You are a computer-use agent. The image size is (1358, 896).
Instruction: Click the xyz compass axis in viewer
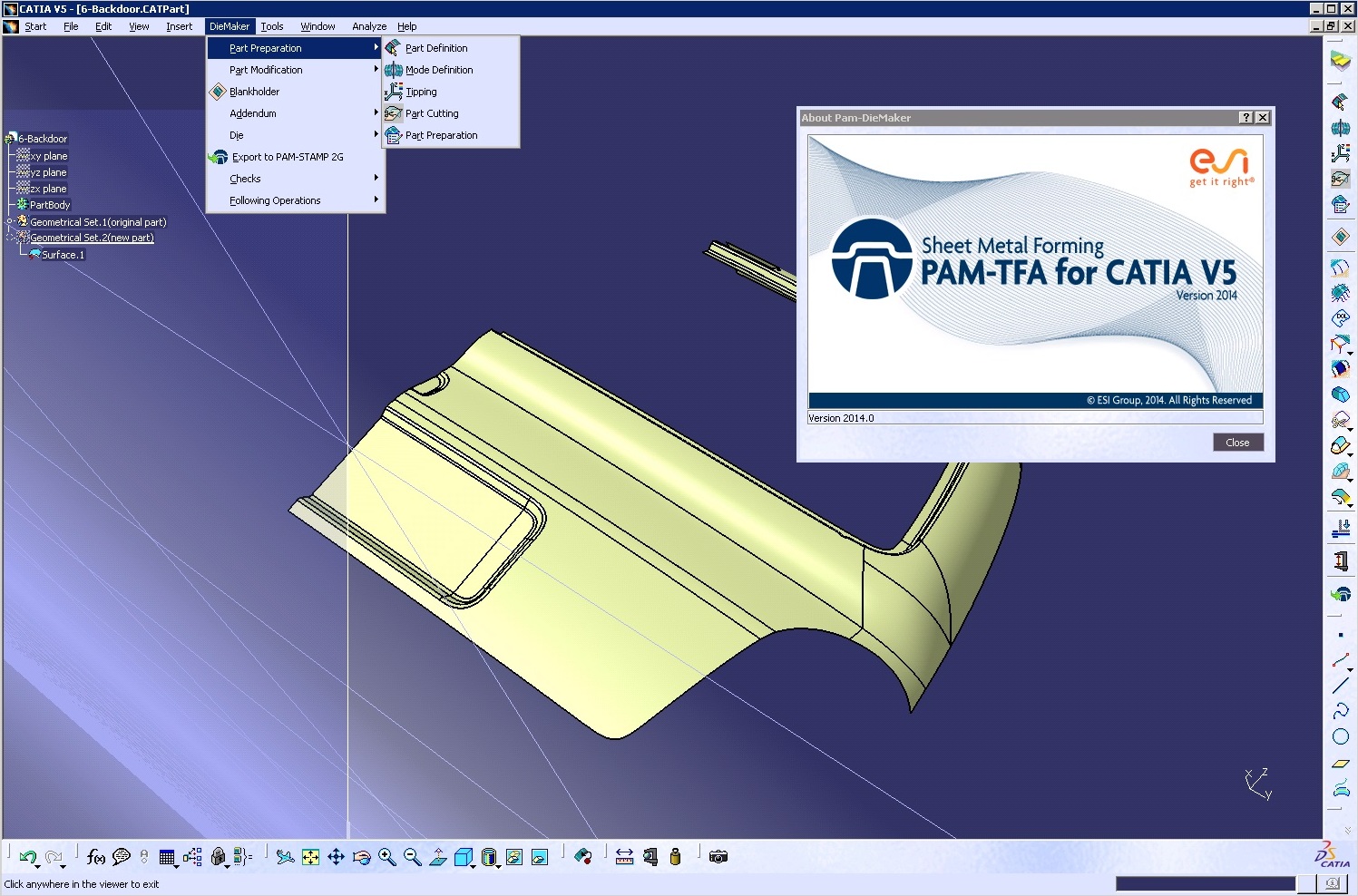(1258, 784)
